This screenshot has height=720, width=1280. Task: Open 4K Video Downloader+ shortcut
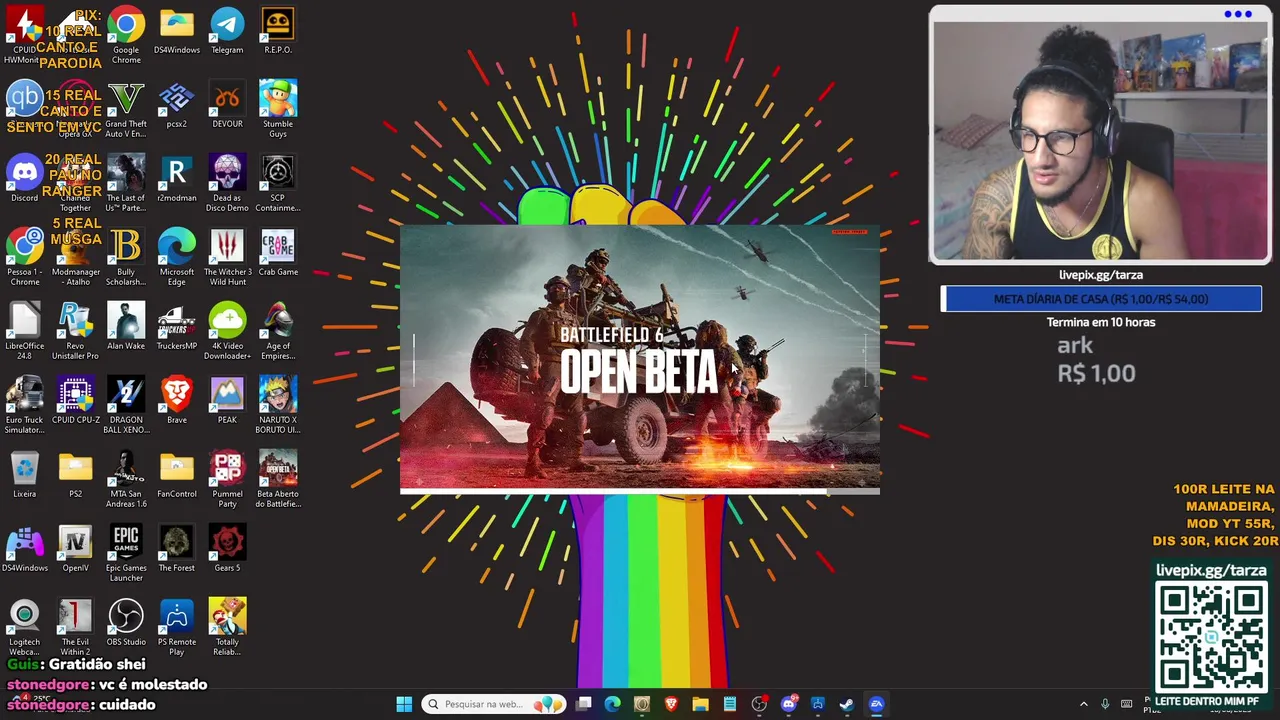pyautogui.click(x=227, y=331)
